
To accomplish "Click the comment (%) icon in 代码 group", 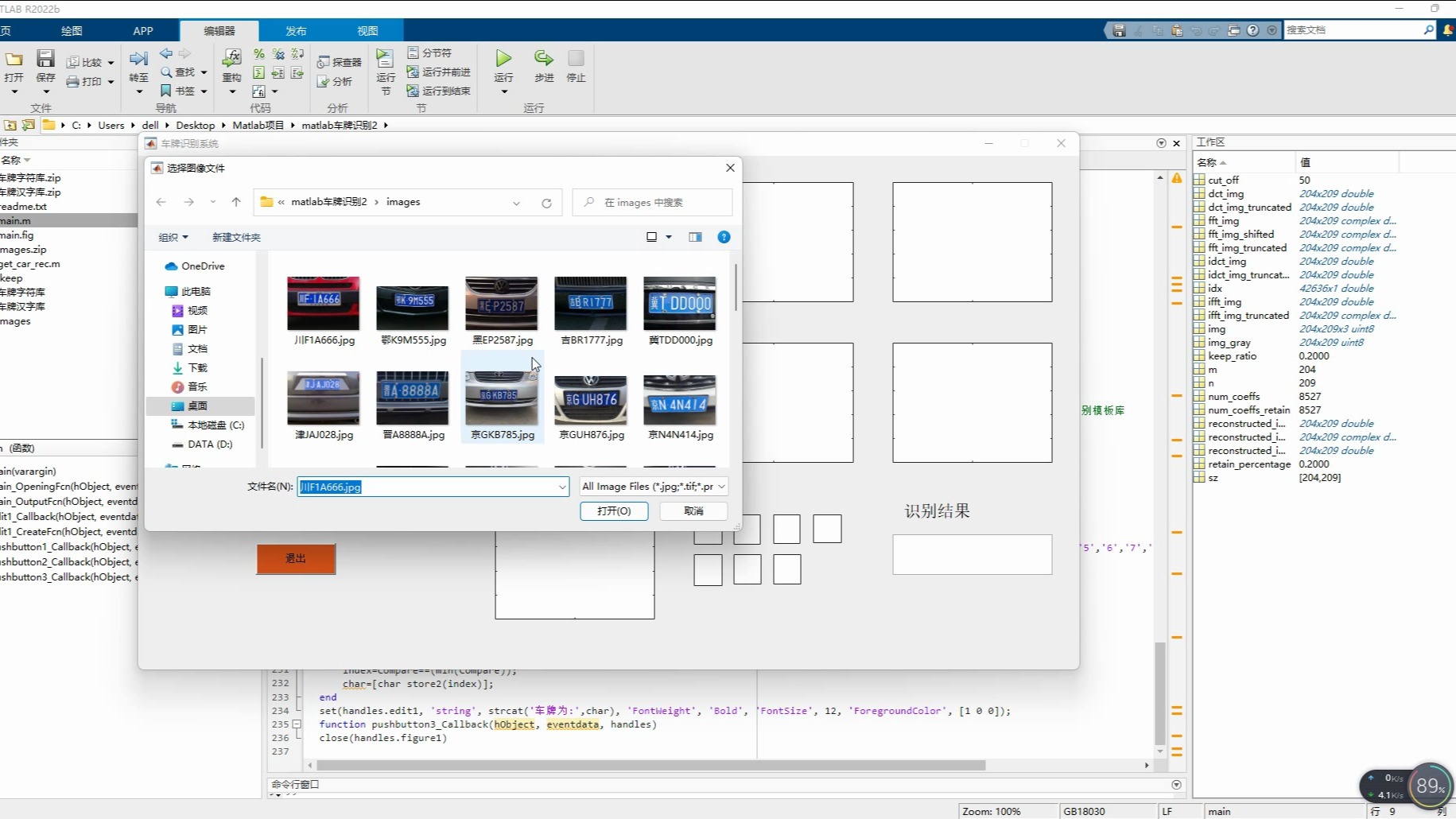I will [259, 54].
